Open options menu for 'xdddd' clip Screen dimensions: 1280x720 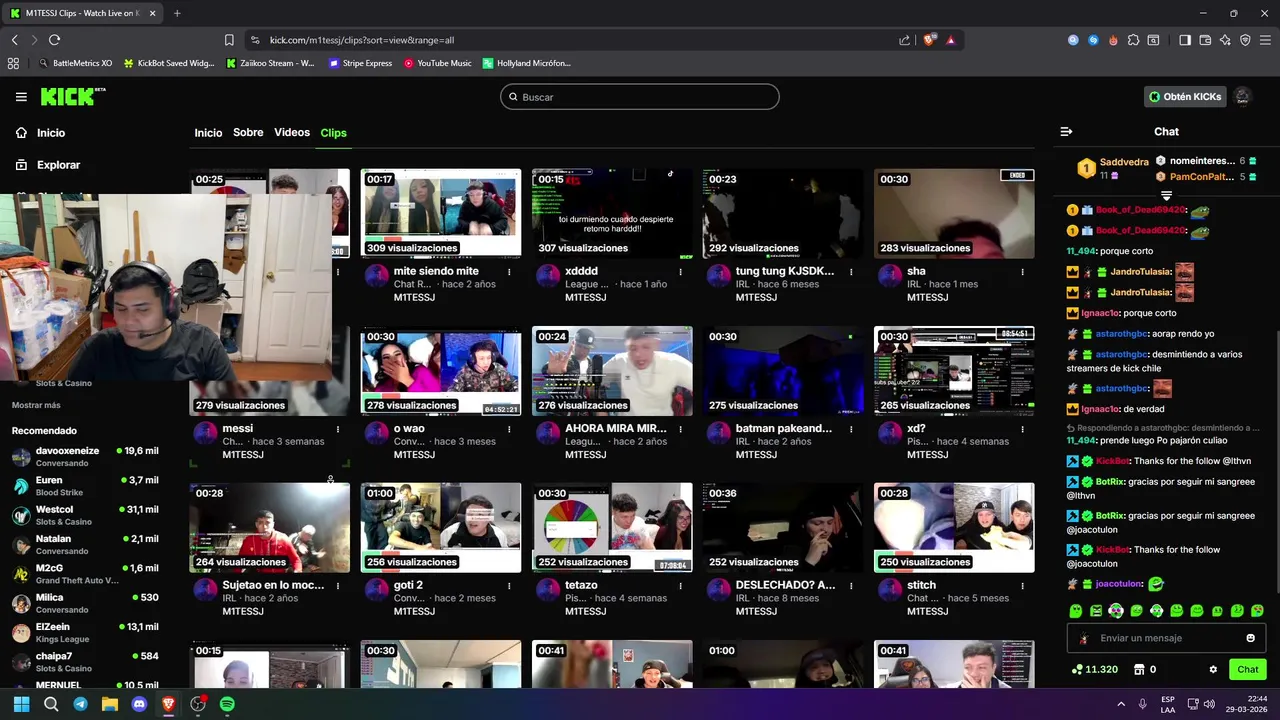tap(680, 271)
